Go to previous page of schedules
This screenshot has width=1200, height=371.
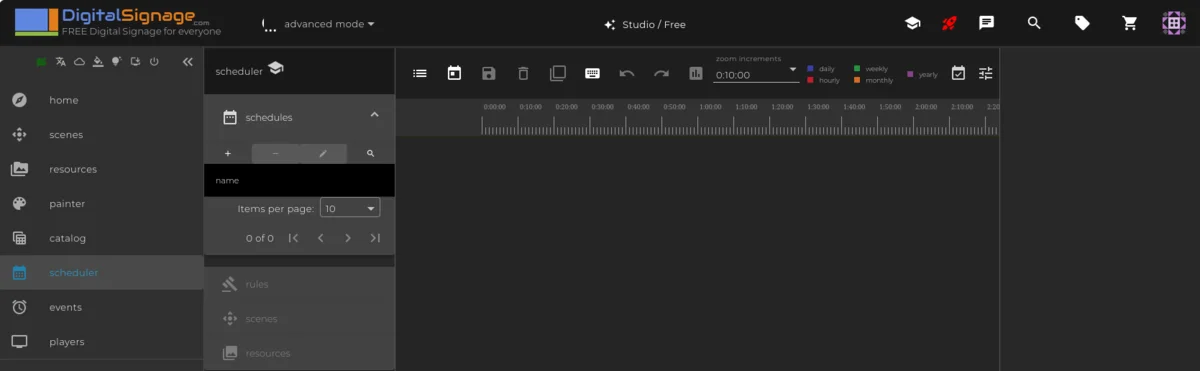tap(320, 238)
